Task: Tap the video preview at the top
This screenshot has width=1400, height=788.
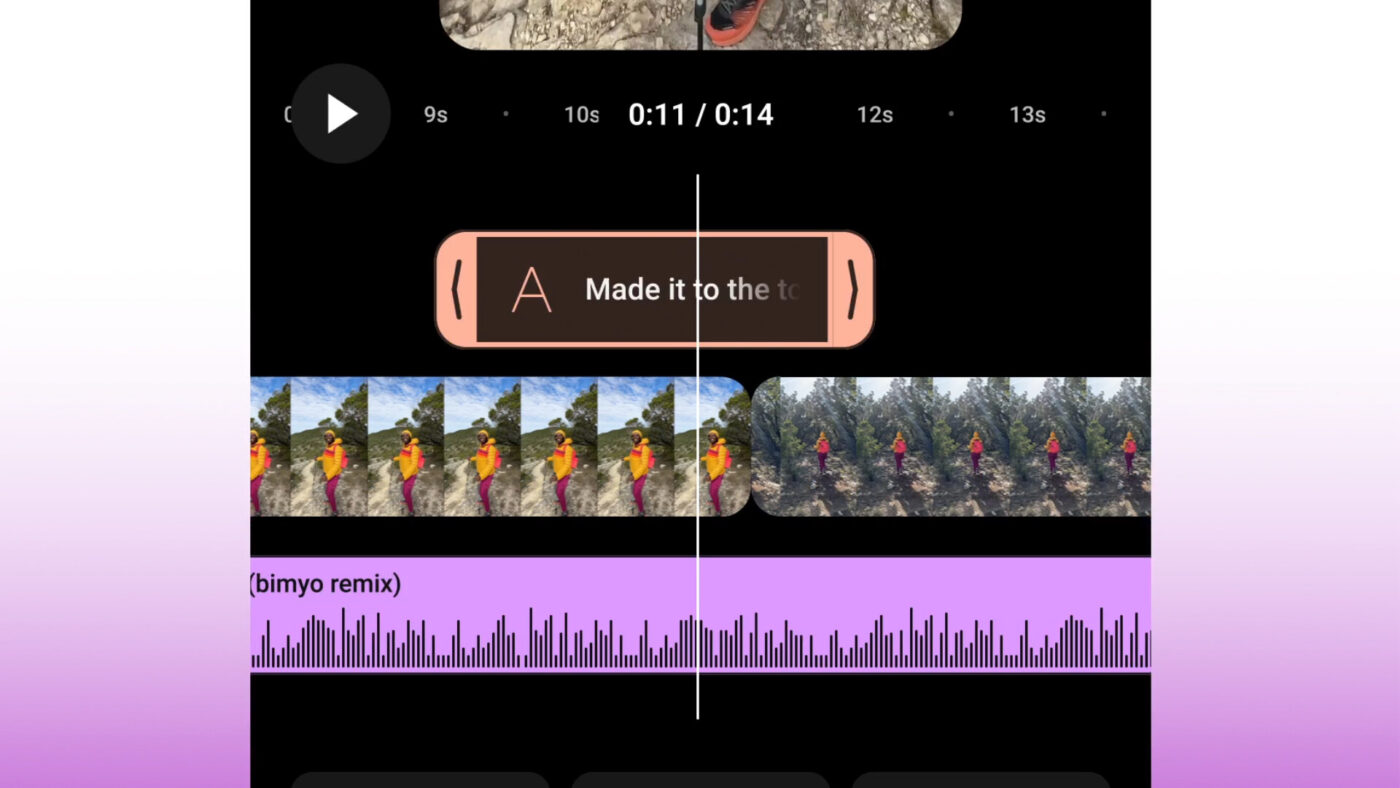Action: (x=700, y=24)
